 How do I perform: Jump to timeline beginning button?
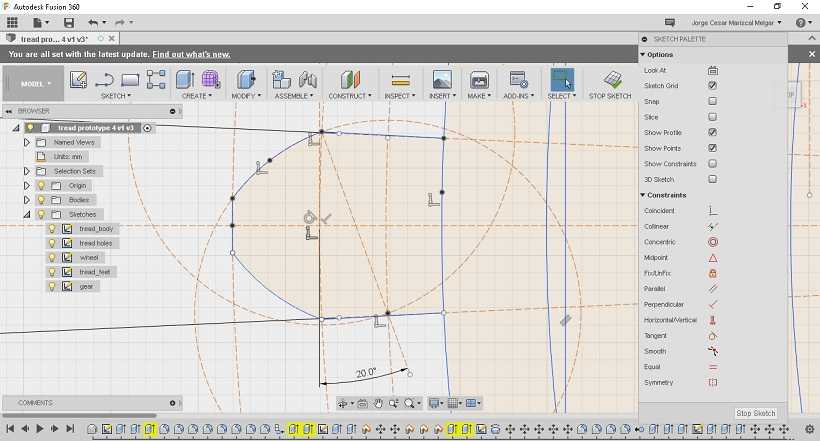10,428
